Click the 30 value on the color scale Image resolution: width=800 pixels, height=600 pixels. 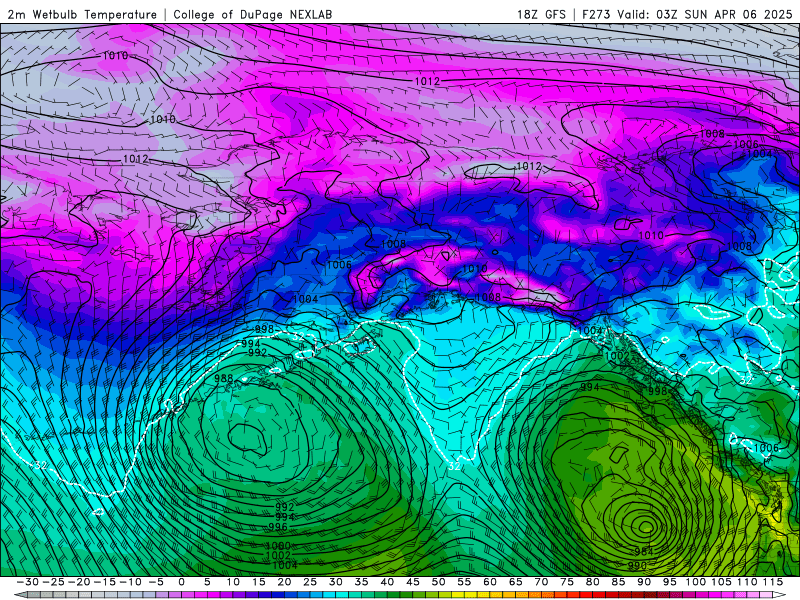point(336,582)
